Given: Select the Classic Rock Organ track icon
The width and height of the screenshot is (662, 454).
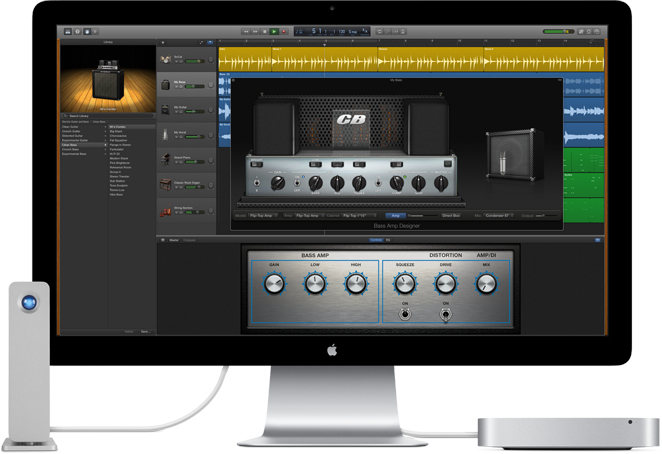Looking at the screenshot, I should click(x=166, y=184).
